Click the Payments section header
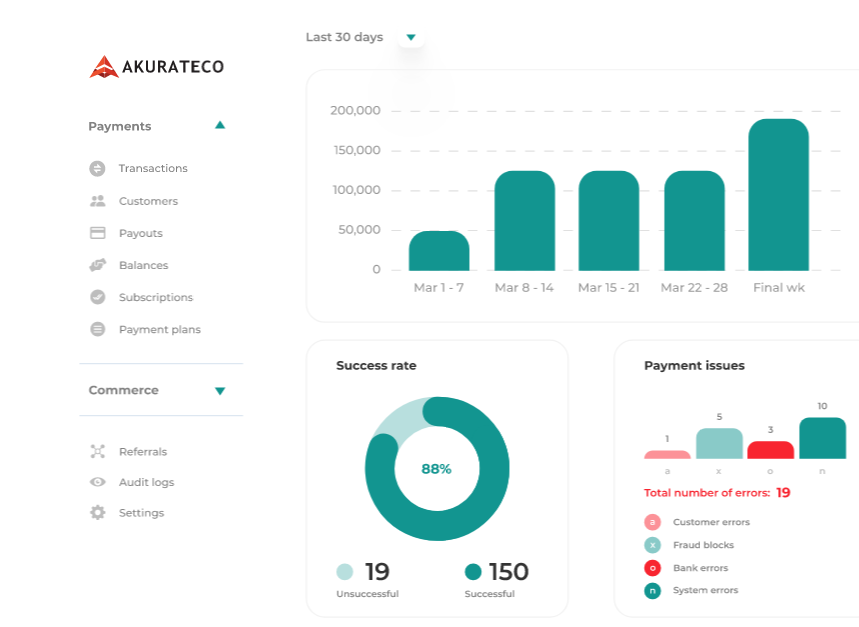The width and height of the screenshot is (859, 627). [119, 126]
